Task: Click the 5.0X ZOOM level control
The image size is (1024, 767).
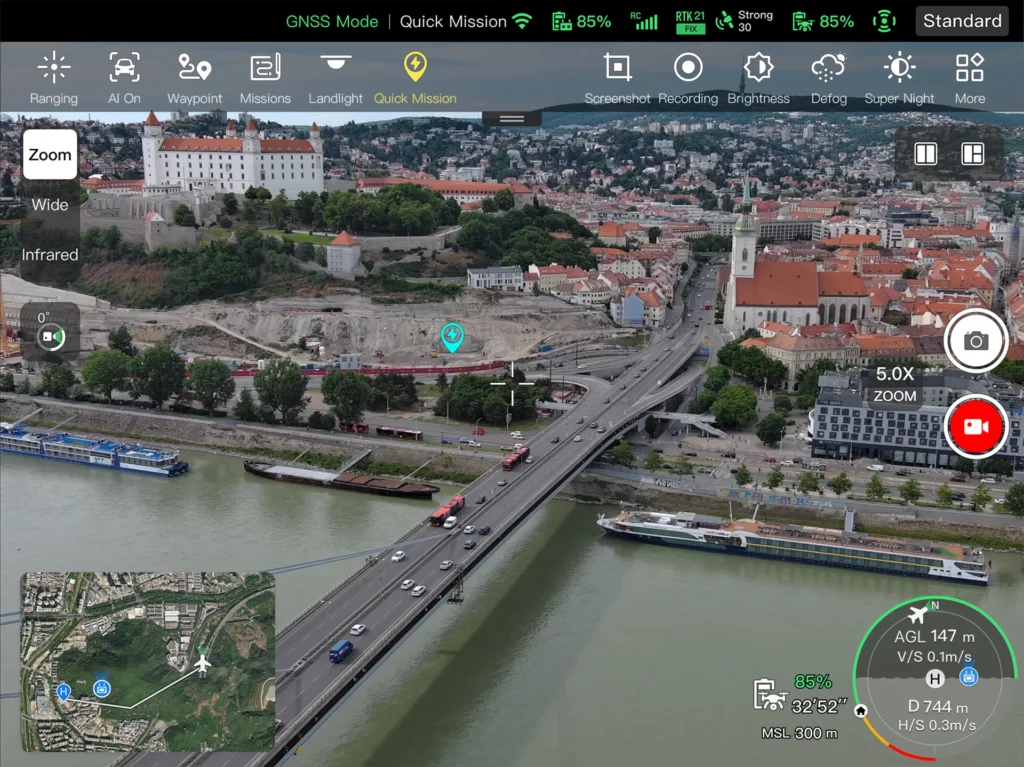Action: pyautogui.click(x=895, y=384)
